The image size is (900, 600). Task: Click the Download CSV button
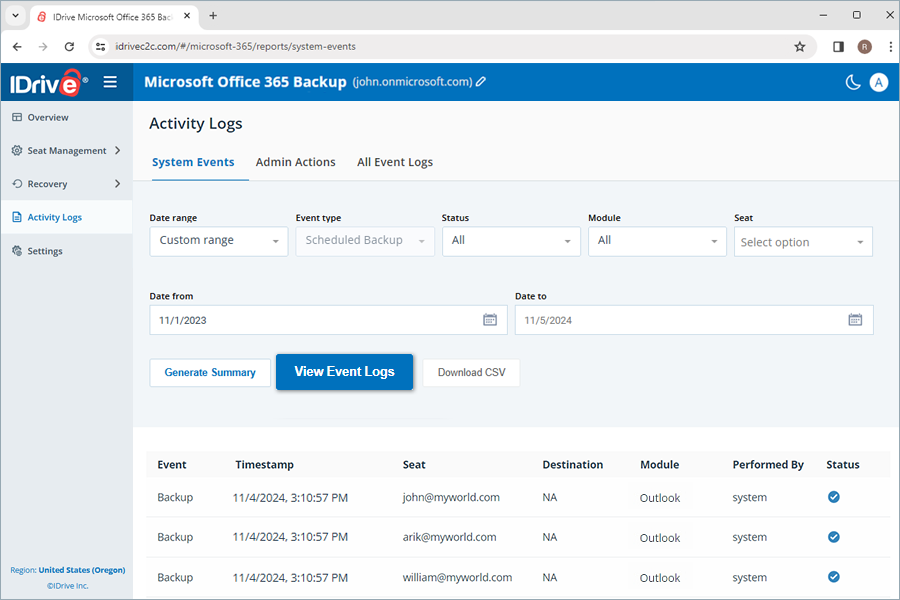point(471,373)
